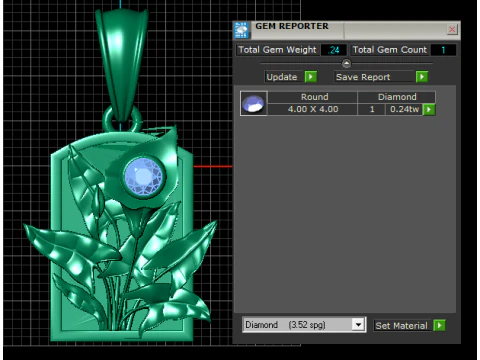Click the Total Gem Weight value .24
480x360 pixels.
click(x=334, y=50)
